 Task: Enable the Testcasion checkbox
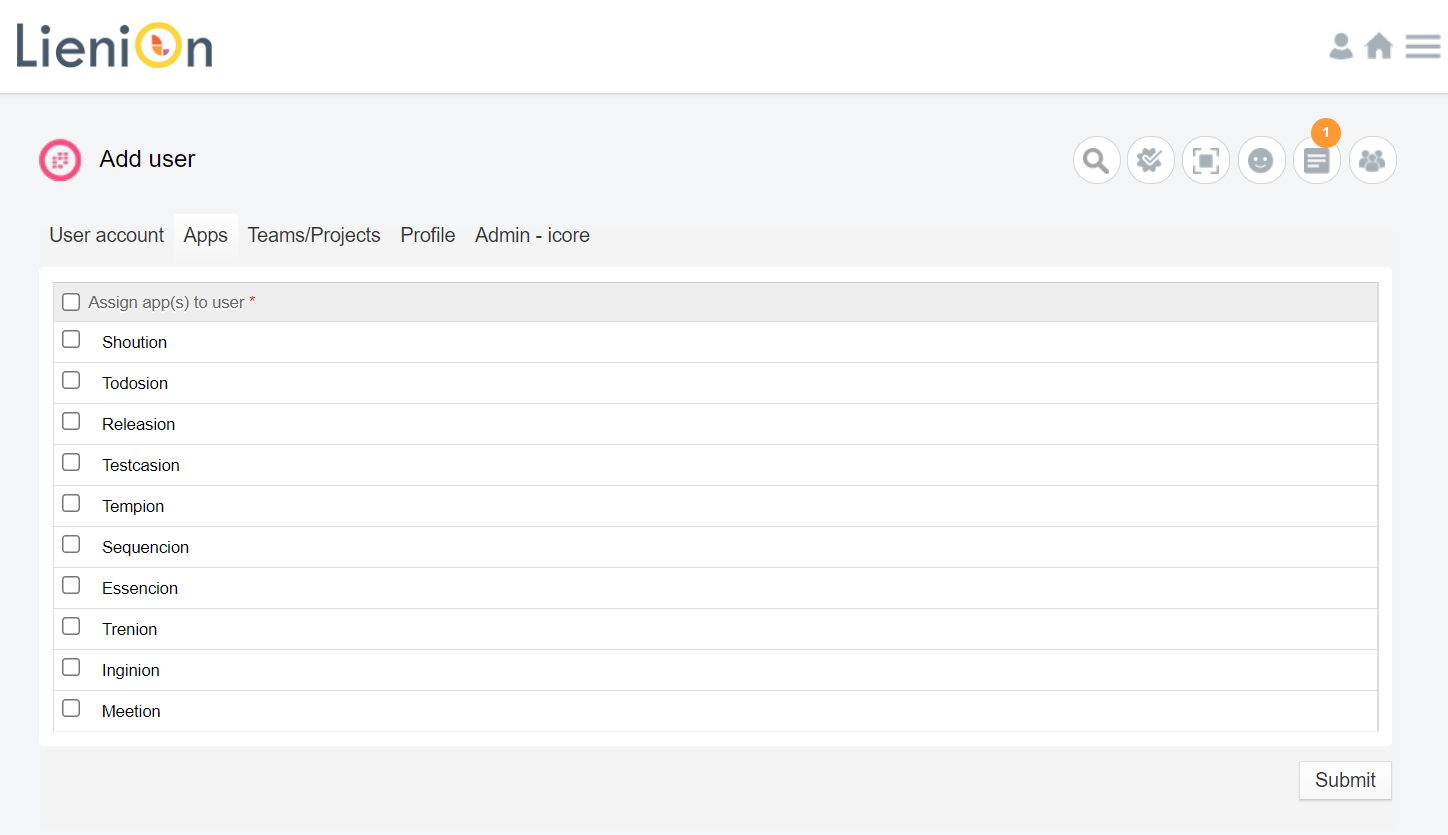71,463
